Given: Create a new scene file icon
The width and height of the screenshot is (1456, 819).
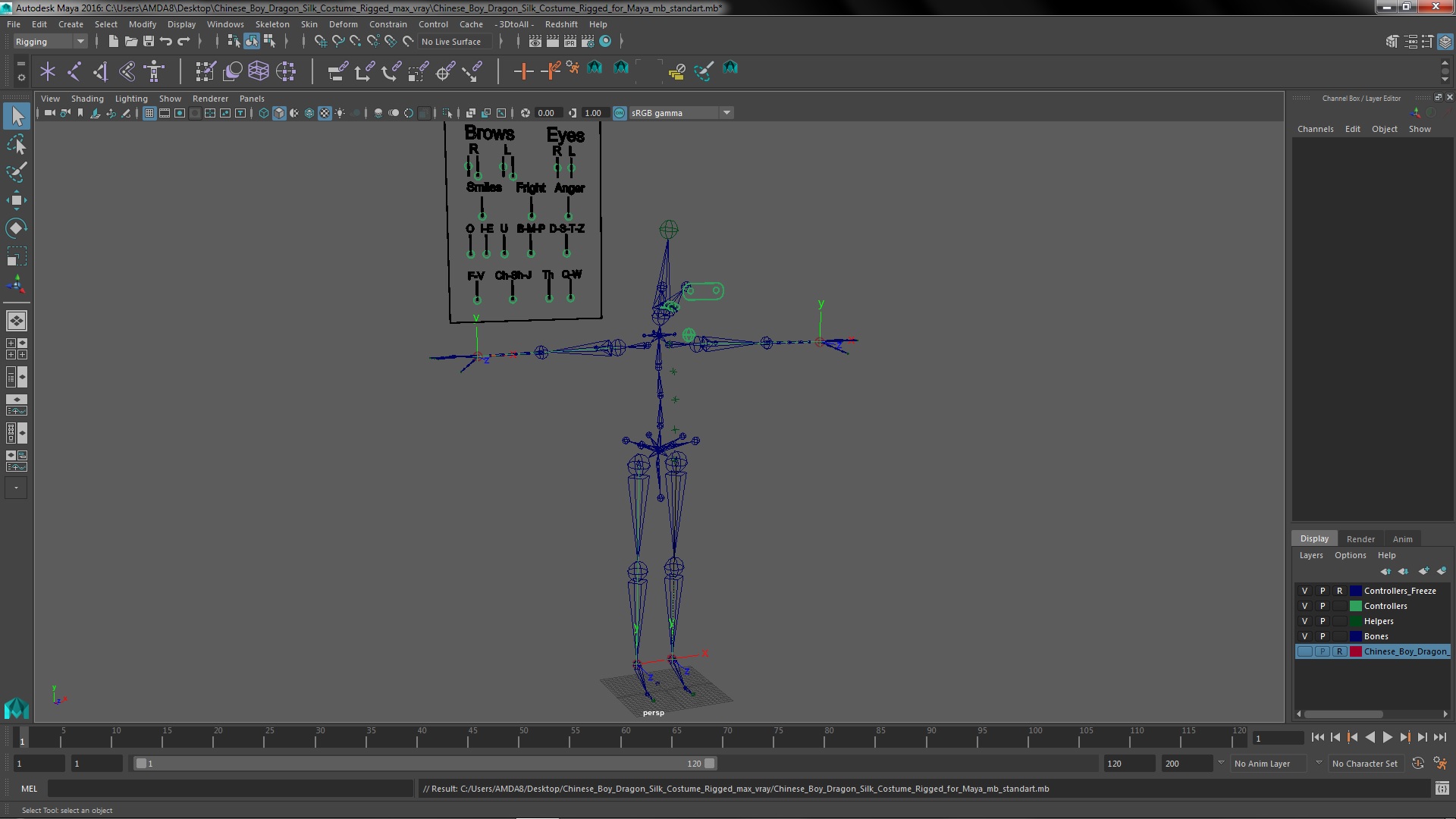Looking at the screenshot, I should point(113,41).
